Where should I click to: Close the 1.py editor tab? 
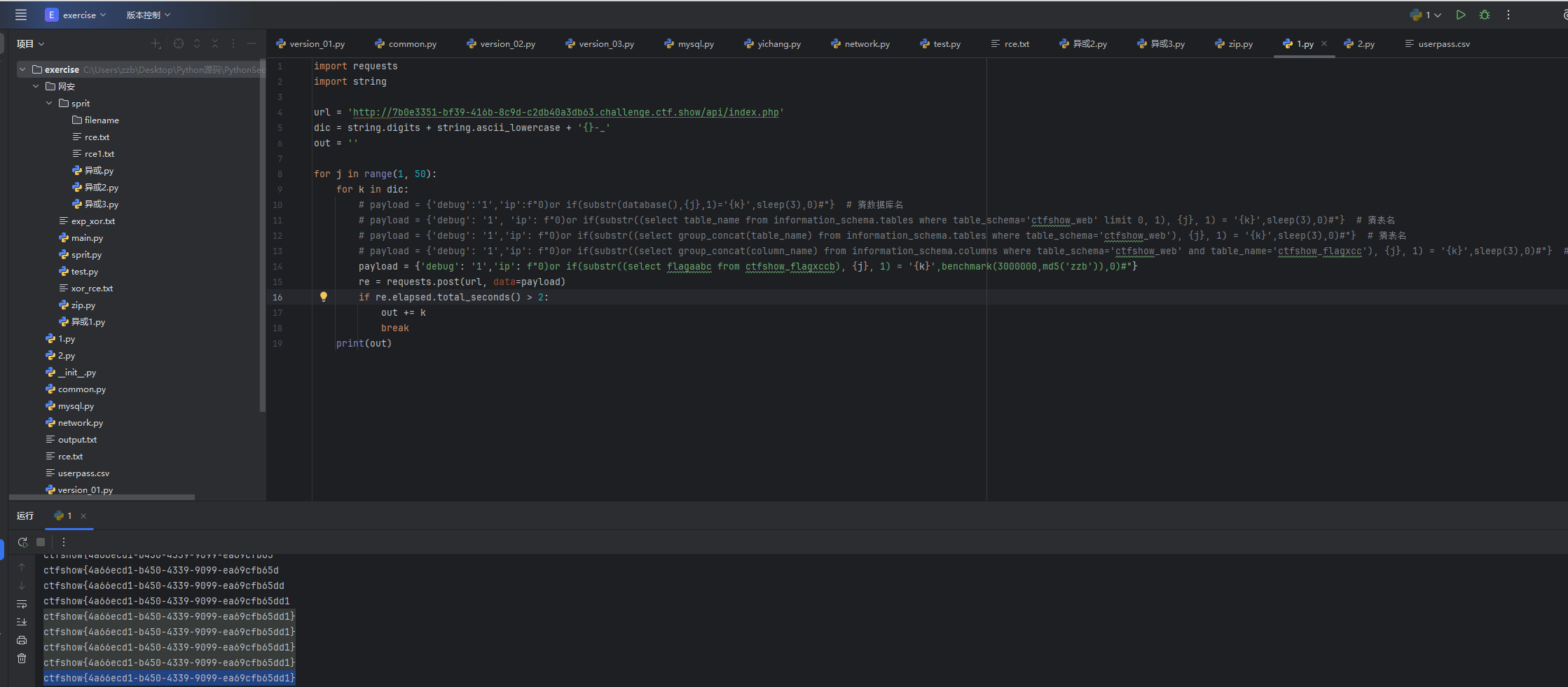pyautogui.click(x=1324, y=43)
